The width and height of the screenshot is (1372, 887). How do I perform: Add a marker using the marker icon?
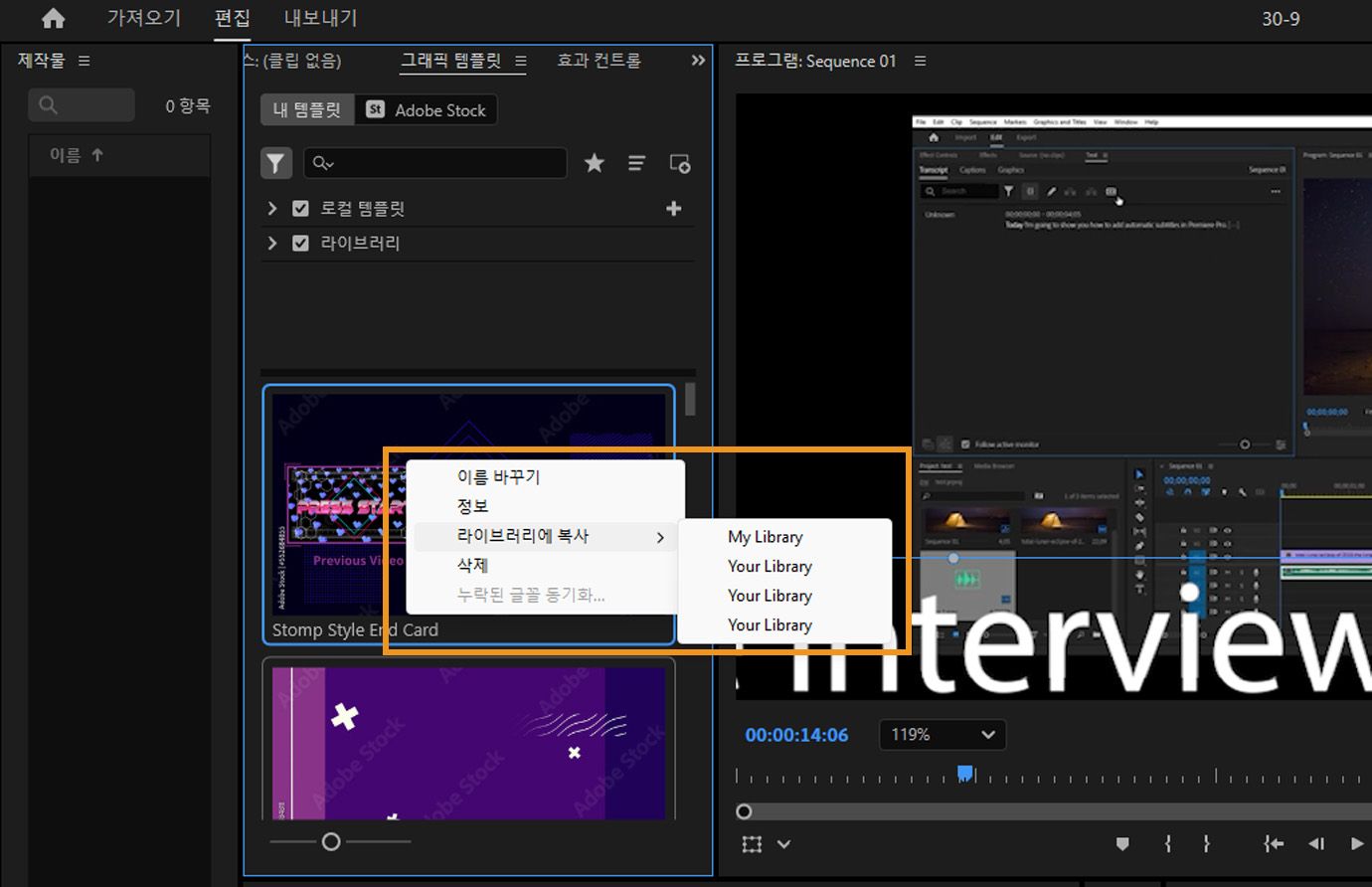pos(1122,842)
